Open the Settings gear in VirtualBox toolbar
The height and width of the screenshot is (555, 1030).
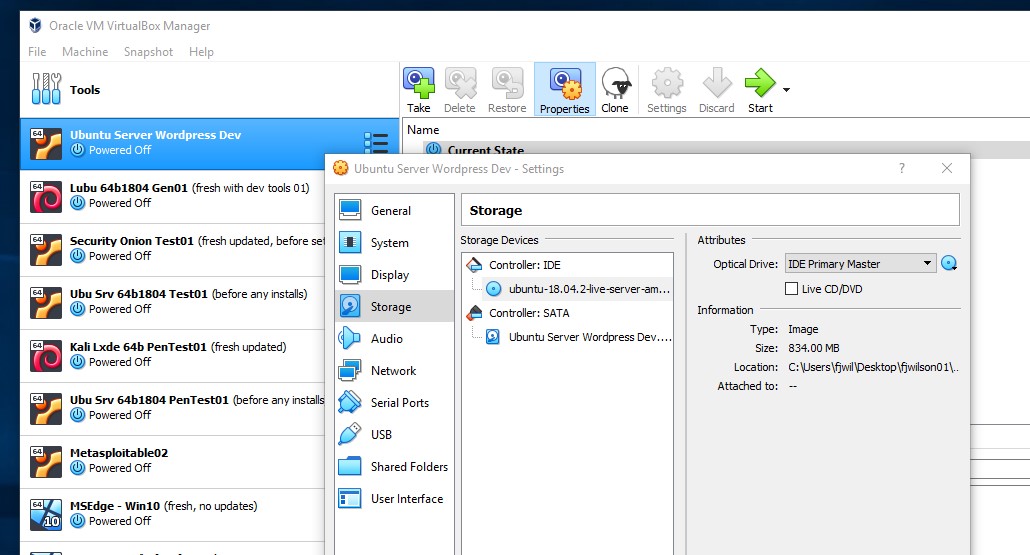667,90
